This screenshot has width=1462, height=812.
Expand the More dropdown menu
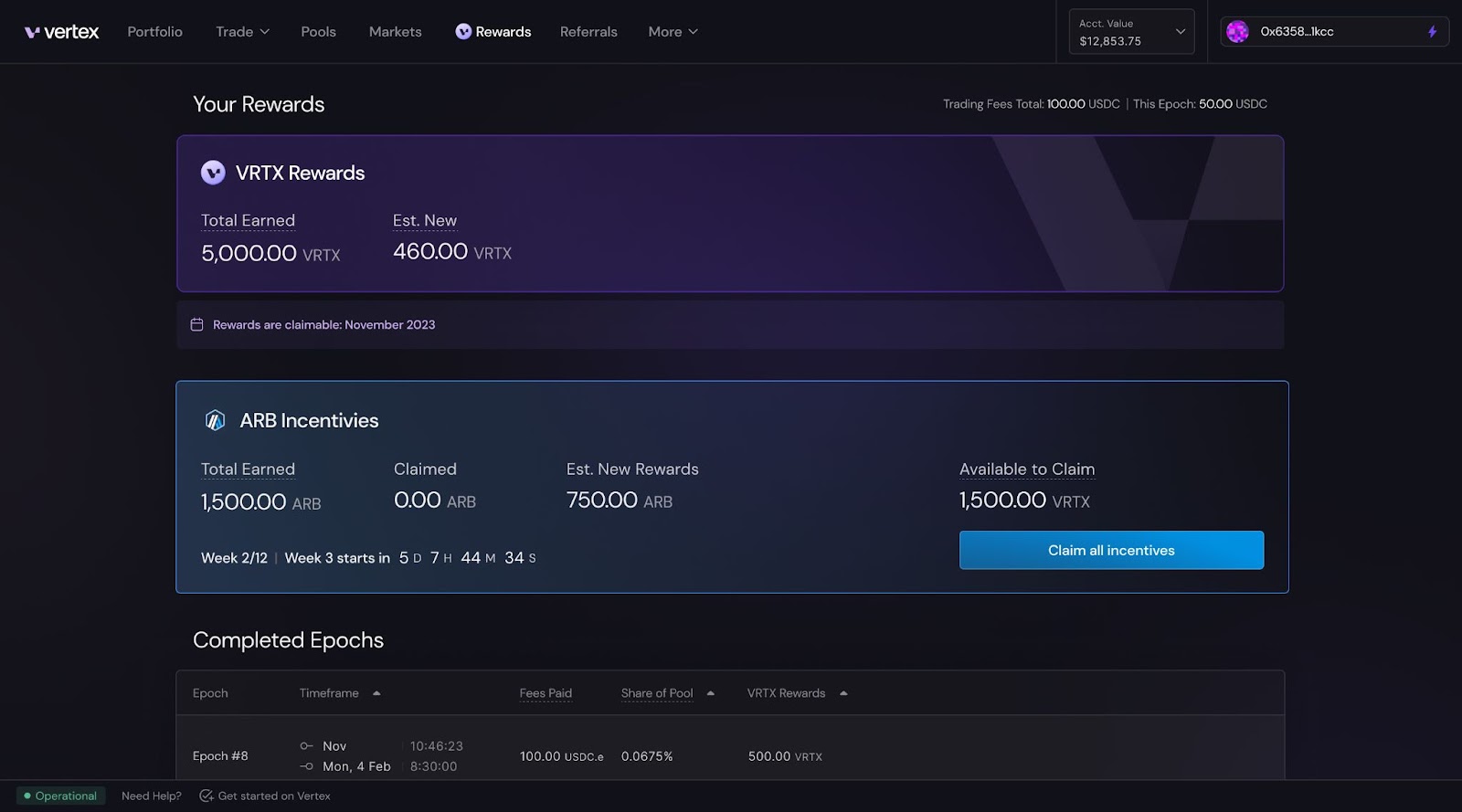[x=673, y=32]
